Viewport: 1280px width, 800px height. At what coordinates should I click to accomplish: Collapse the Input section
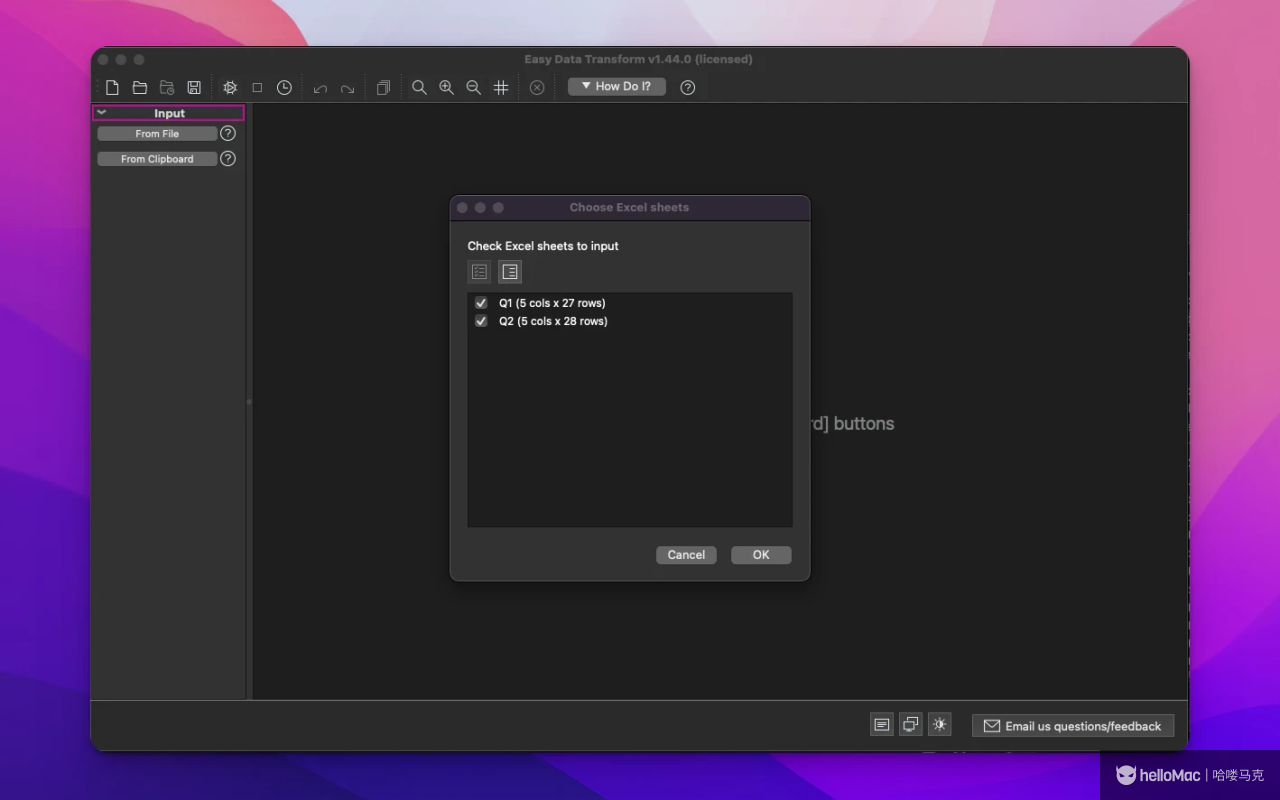click(101, 113)
